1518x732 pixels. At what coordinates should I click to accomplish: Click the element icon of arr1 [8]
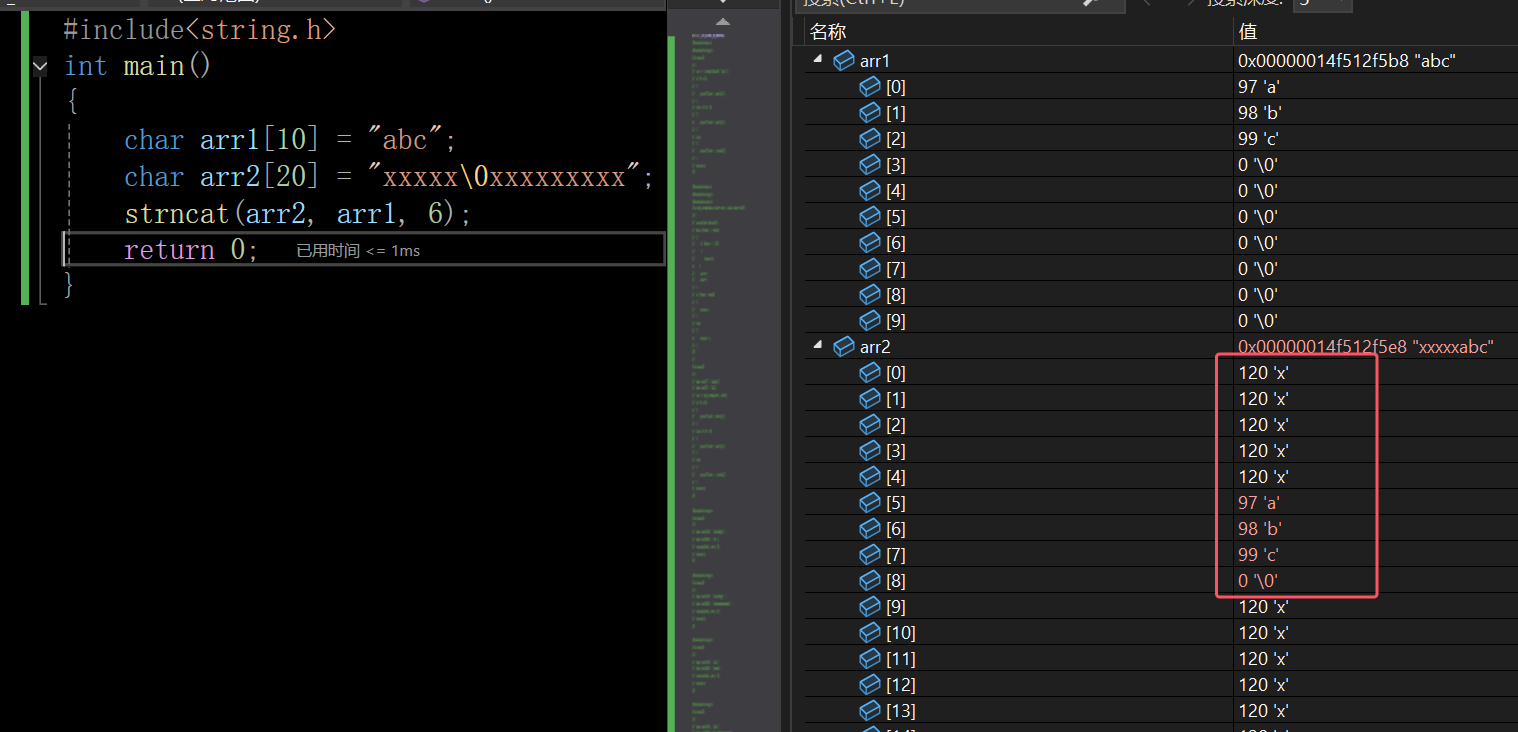tap(870, 295)
